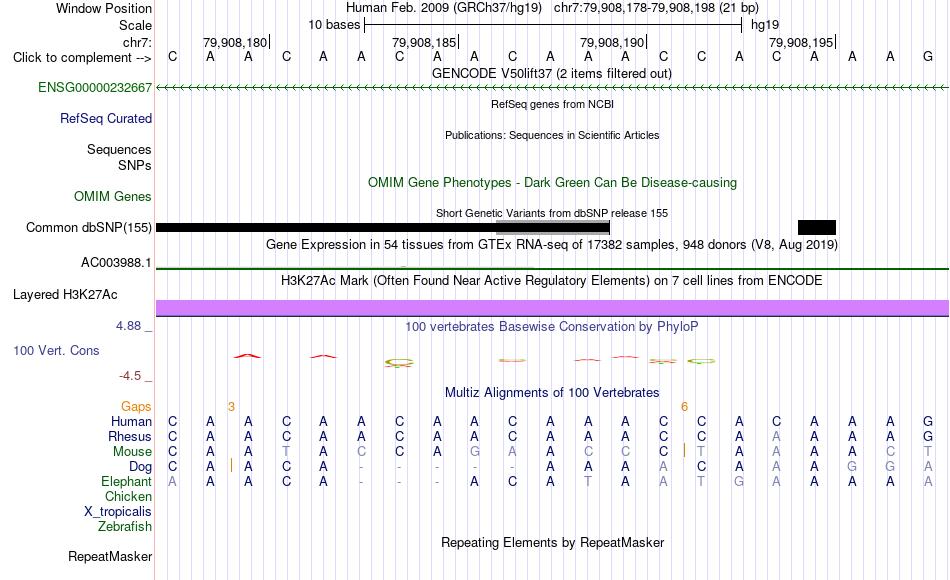Screen dimensions: 950x580
Task: Click the Short Genetic Variants from dbSNP title
Action: [x=552, y=213]
